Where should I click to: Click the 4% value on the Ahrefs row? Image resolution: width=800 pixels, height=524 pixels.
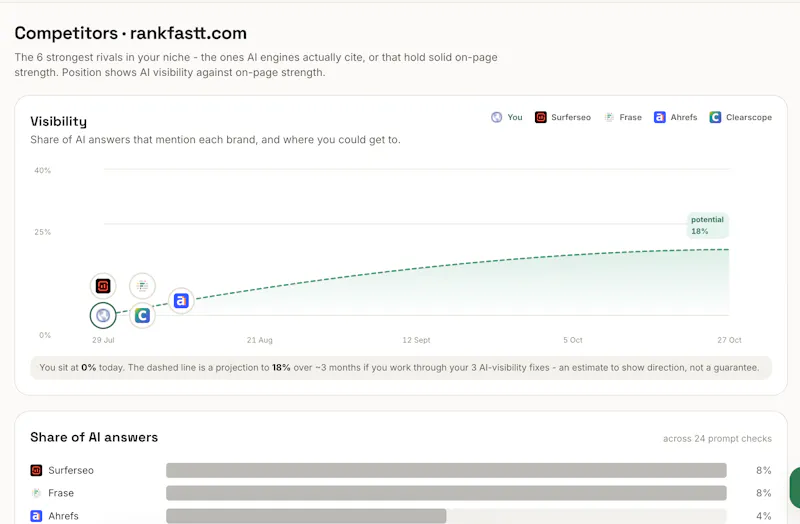(764, 516)
